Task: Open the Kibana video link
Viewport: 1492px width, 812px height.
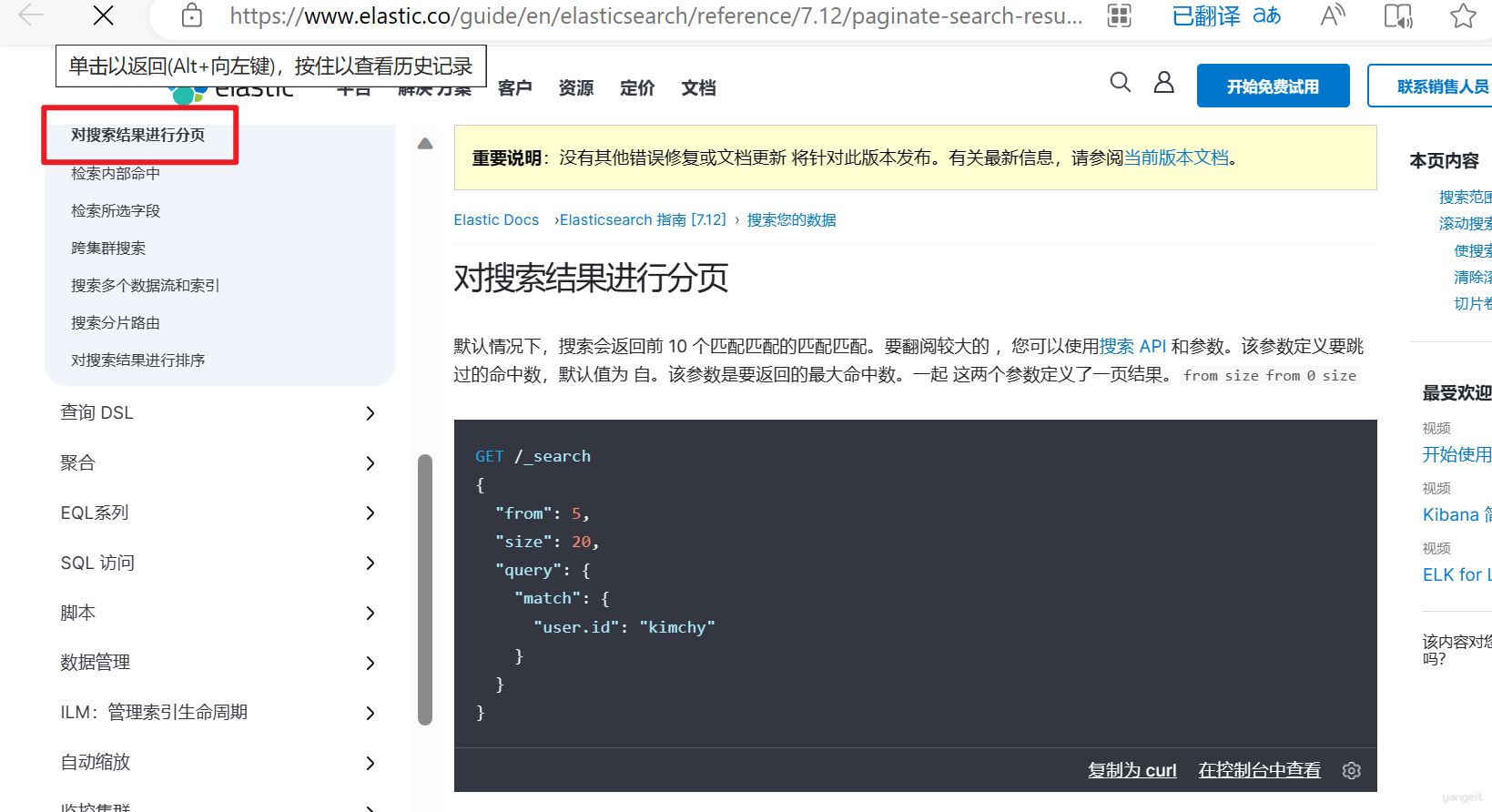Action: (1456, 514)
